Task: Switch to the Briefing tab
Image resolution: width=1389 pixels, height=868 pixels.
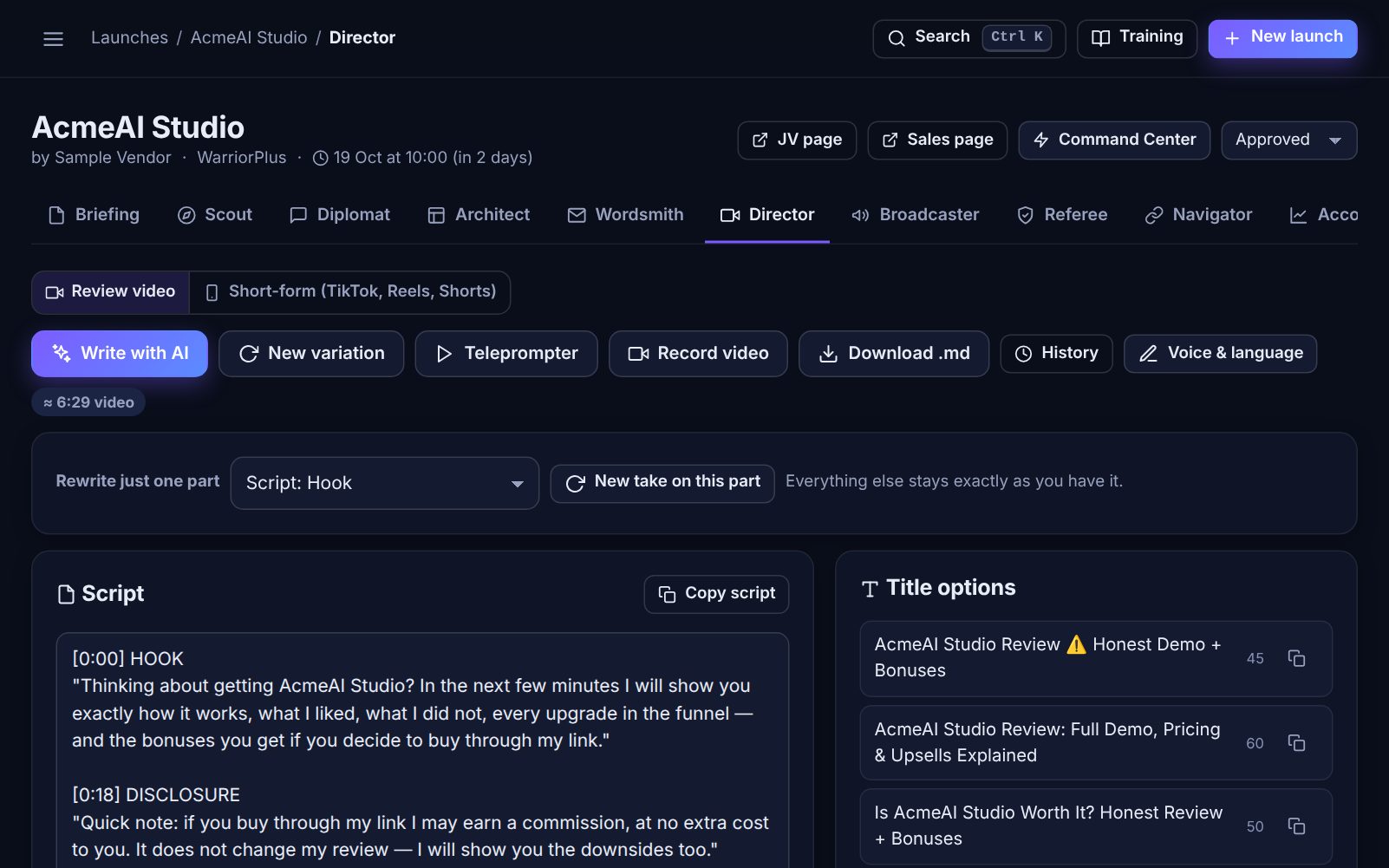Action: (x=94, y=215)
